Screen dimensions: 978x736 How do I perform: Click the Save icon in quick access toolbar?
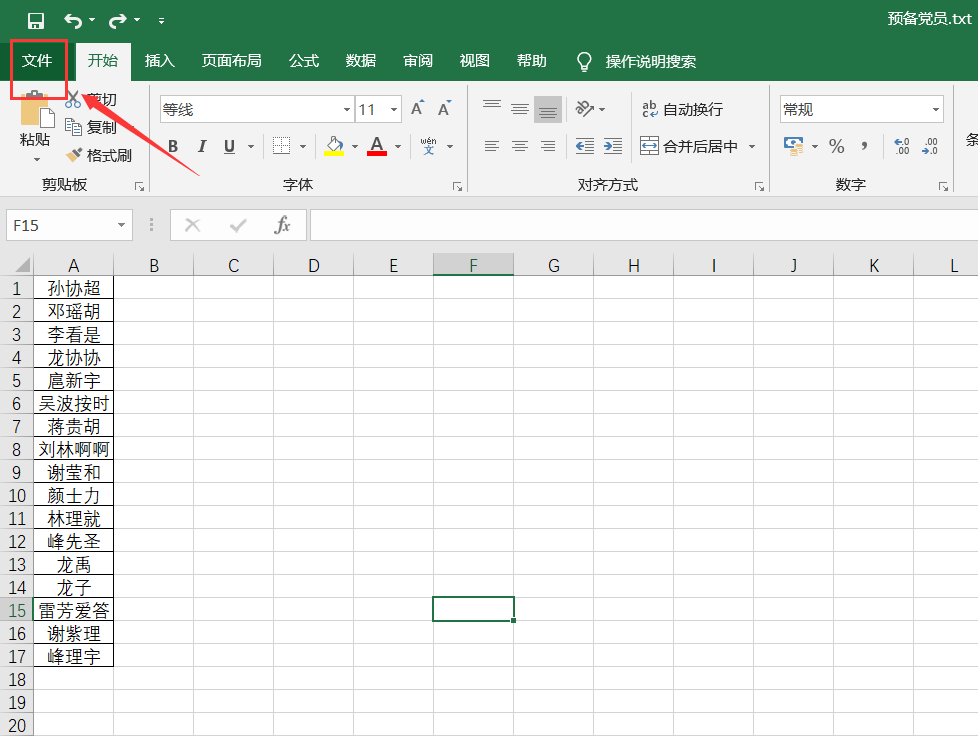[x=36, y=21]
